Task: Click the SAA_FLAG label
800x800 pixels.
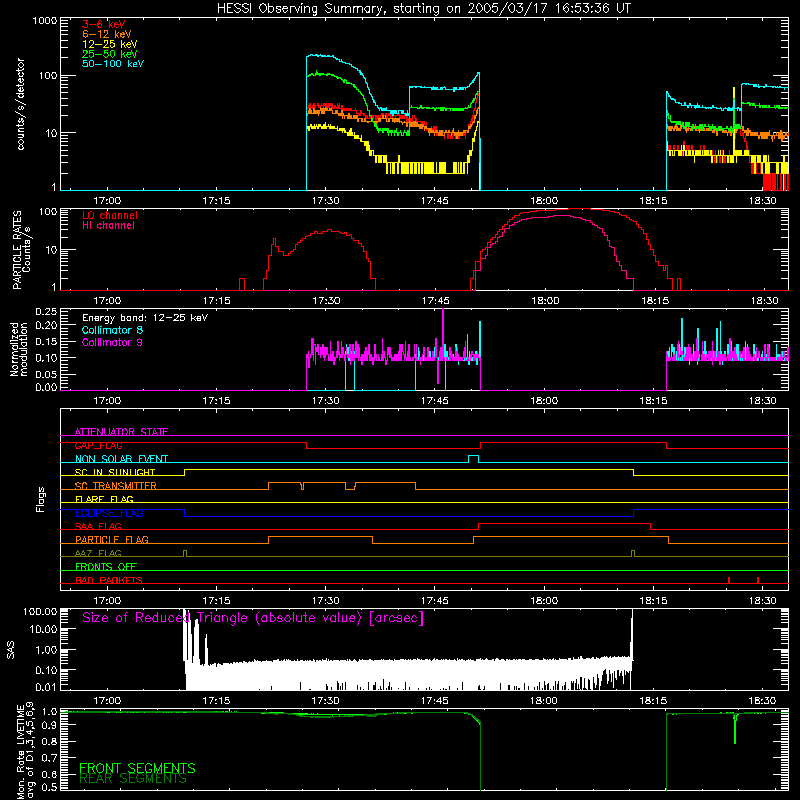Action: point(98,526)
